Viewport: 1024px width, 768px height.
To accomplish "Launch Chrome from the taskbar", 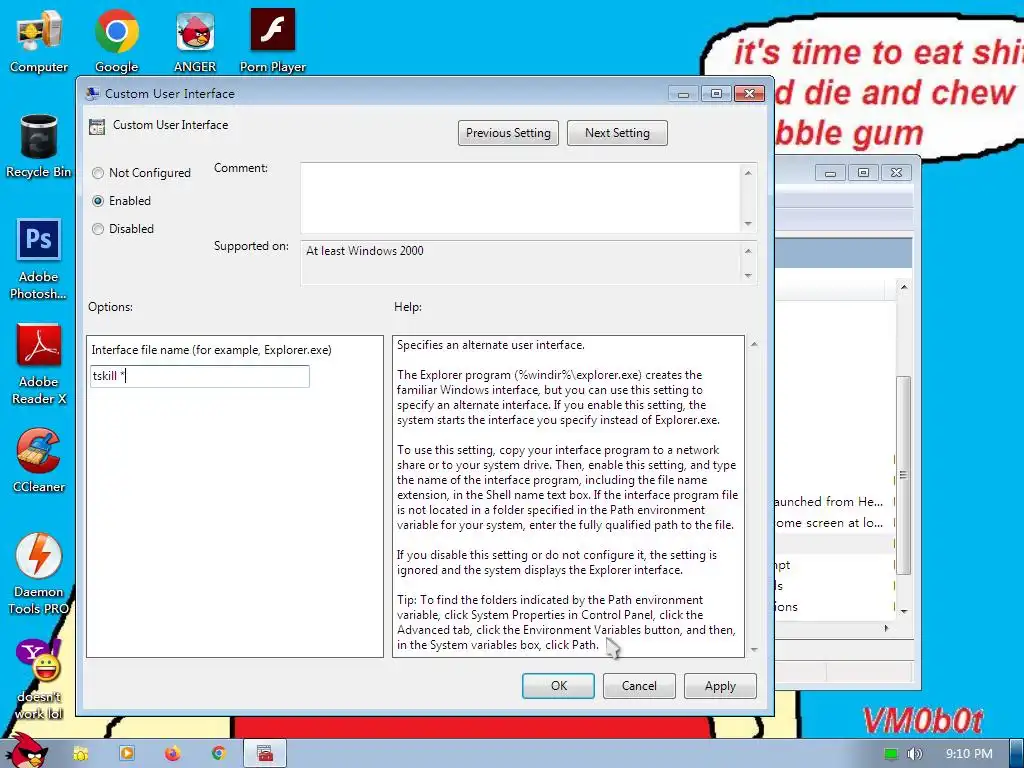I will 218,754.
